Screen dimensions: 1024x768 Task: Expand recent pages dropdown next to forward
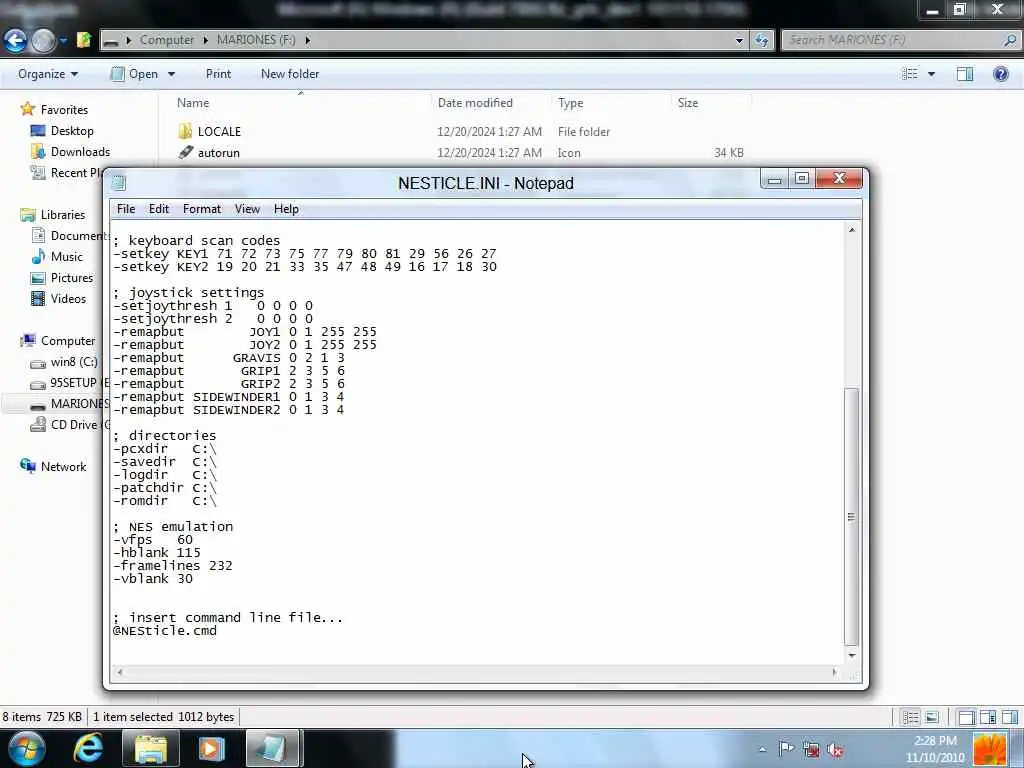tap(63, 40)
